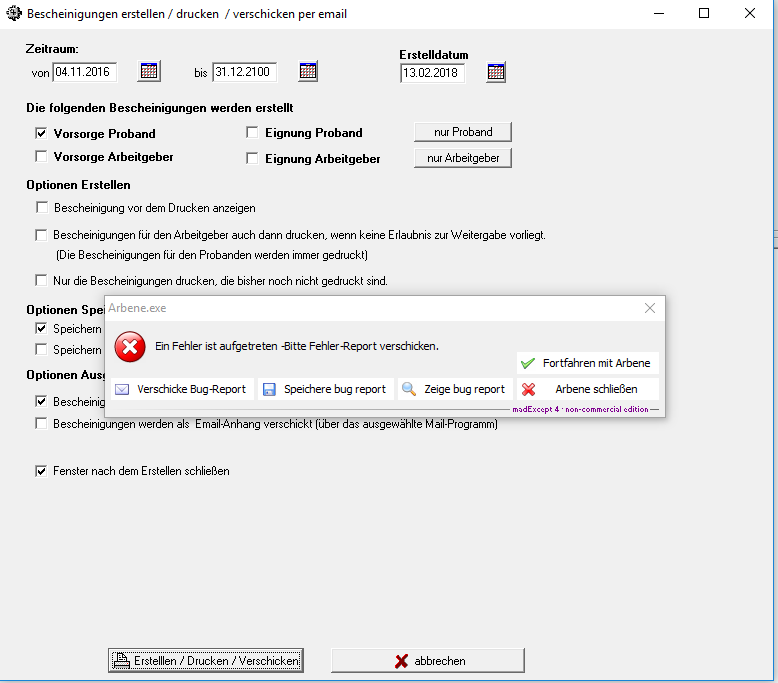Show the bug report with Zeige button
The width and height of the screenshot is (778, 683).
[455, 389]
